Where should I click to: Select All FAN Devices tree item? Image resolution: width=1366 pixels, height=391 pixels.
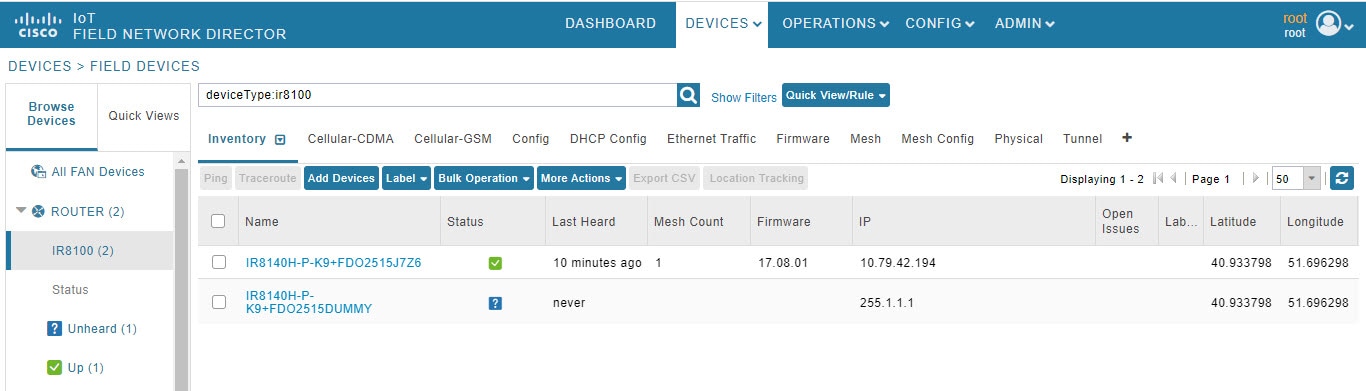[98, 172]
